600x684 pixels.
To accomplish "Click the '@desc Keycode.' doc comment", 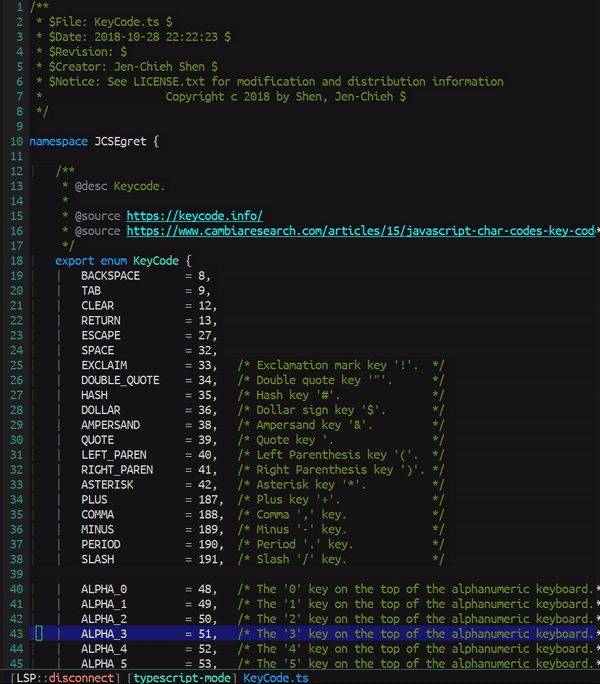I will pyautogui.click(x=113, y=186).
